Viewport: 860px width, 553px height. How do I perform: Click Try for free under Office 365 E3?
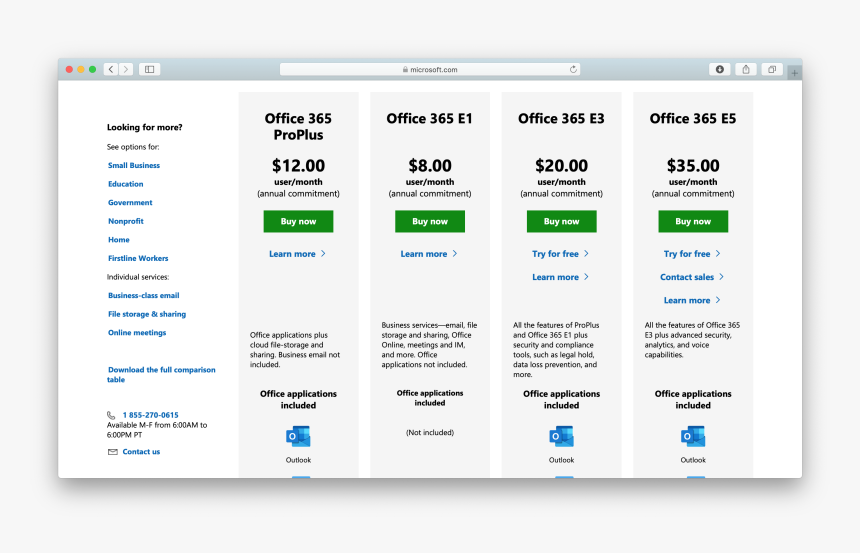pyautogui.click(x=560, y=254)
